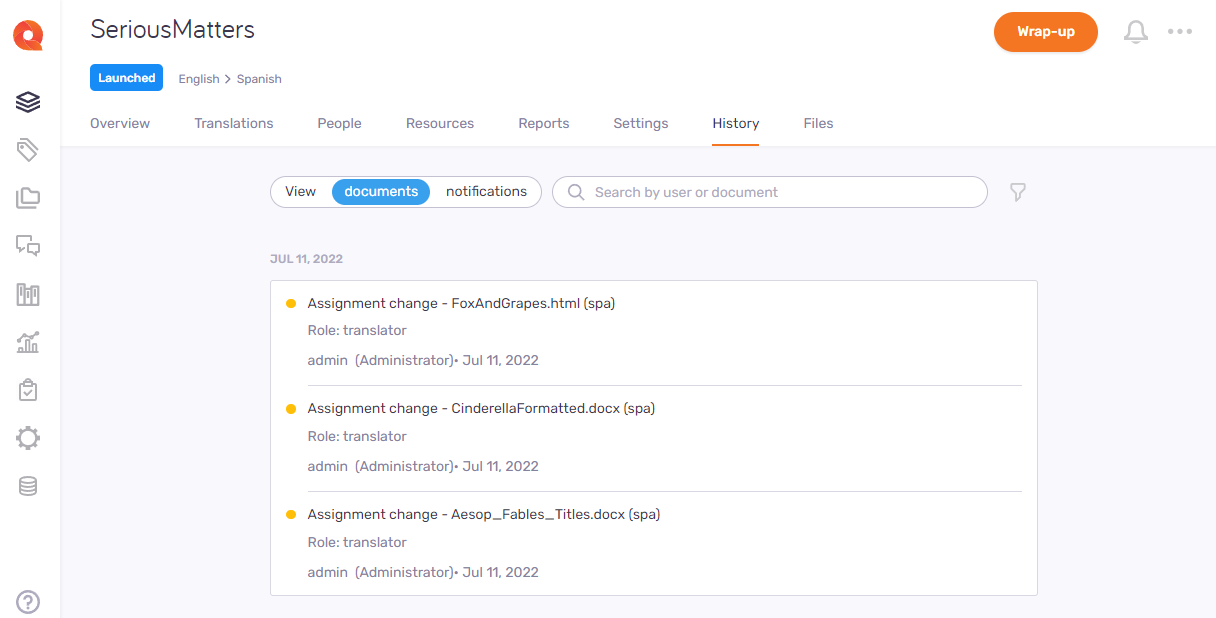Open the chart analytics icon in sidebar
1216x618 pixels.
(28, 343)
